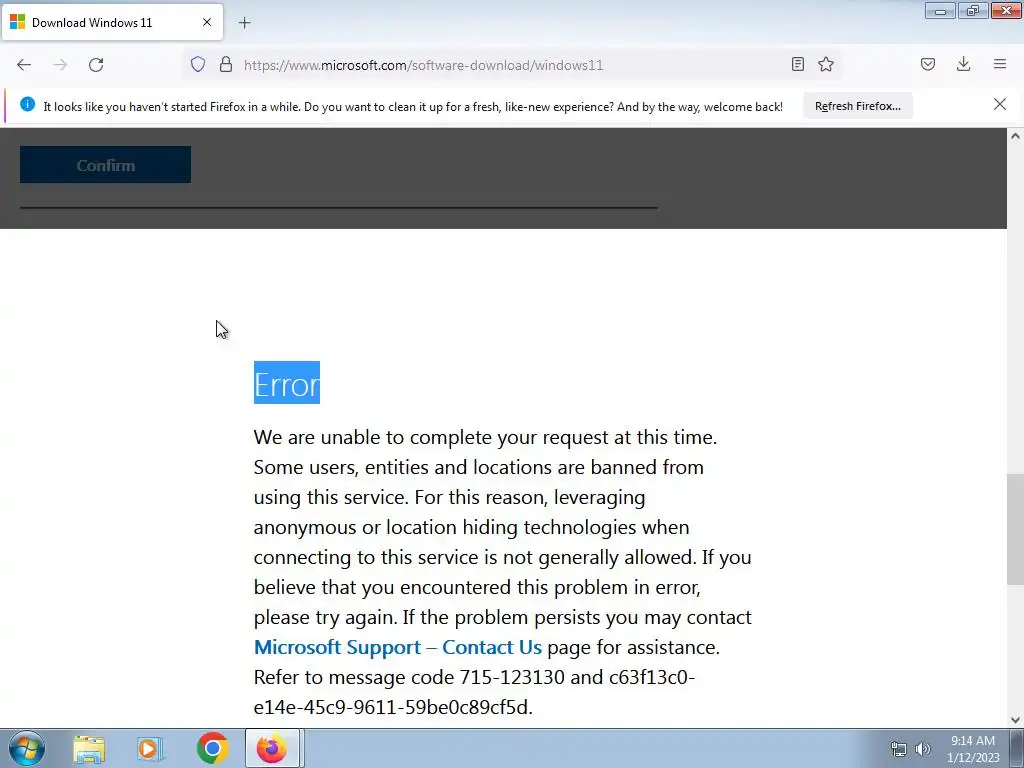Reload the current page
Viewport: 1024px width, 768px height.
point(96,65)
